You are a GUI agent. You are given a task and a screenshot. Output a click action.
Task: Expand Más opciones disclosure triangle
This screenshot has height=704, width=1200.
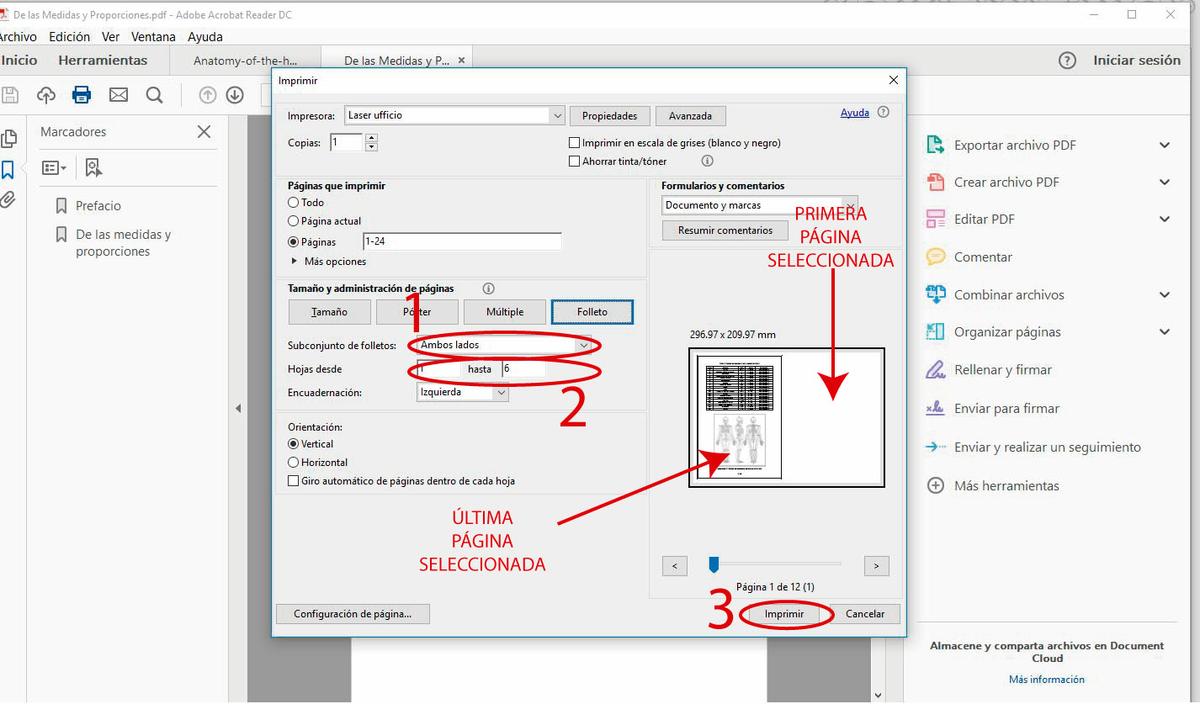[294, 262]
